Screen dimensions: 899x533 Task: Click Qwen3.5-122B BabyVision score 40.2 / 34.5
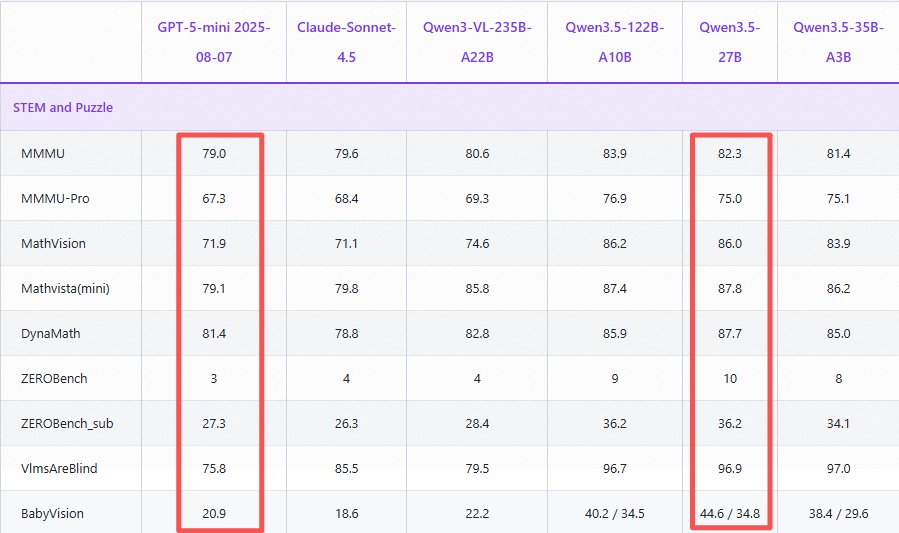(x=615, y=514)
